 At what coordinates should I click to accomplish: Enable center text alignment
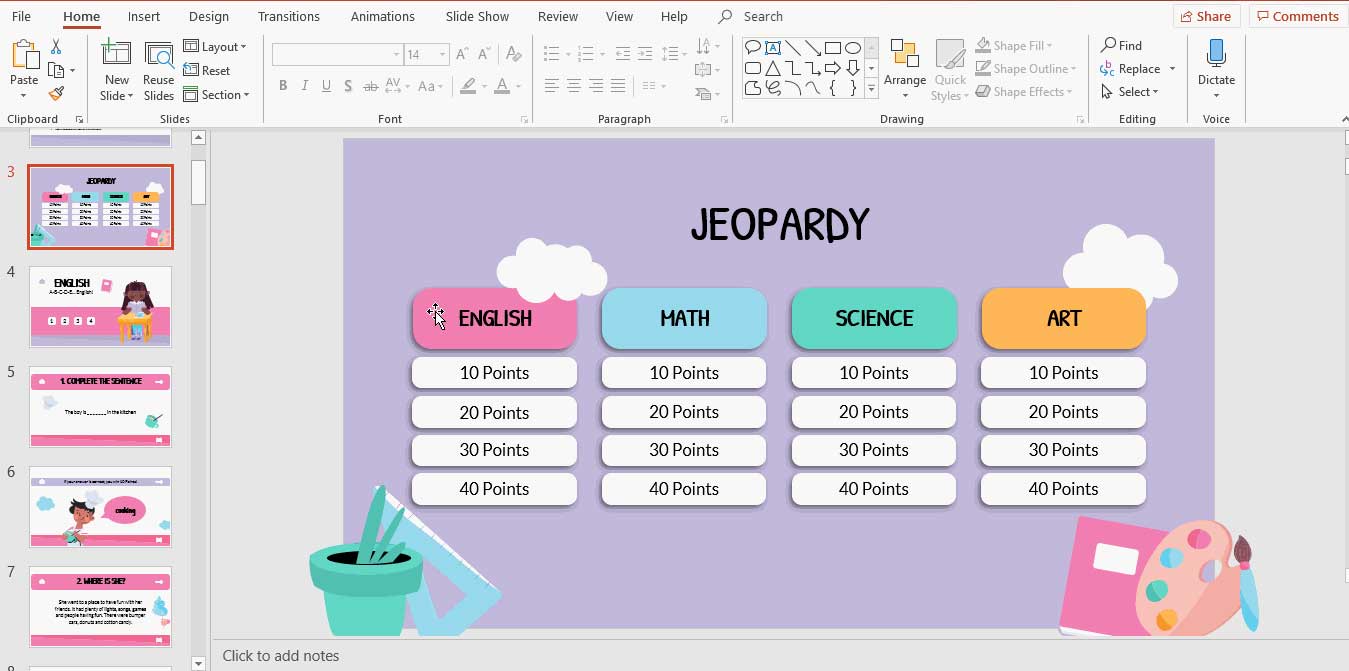point(573,85)
